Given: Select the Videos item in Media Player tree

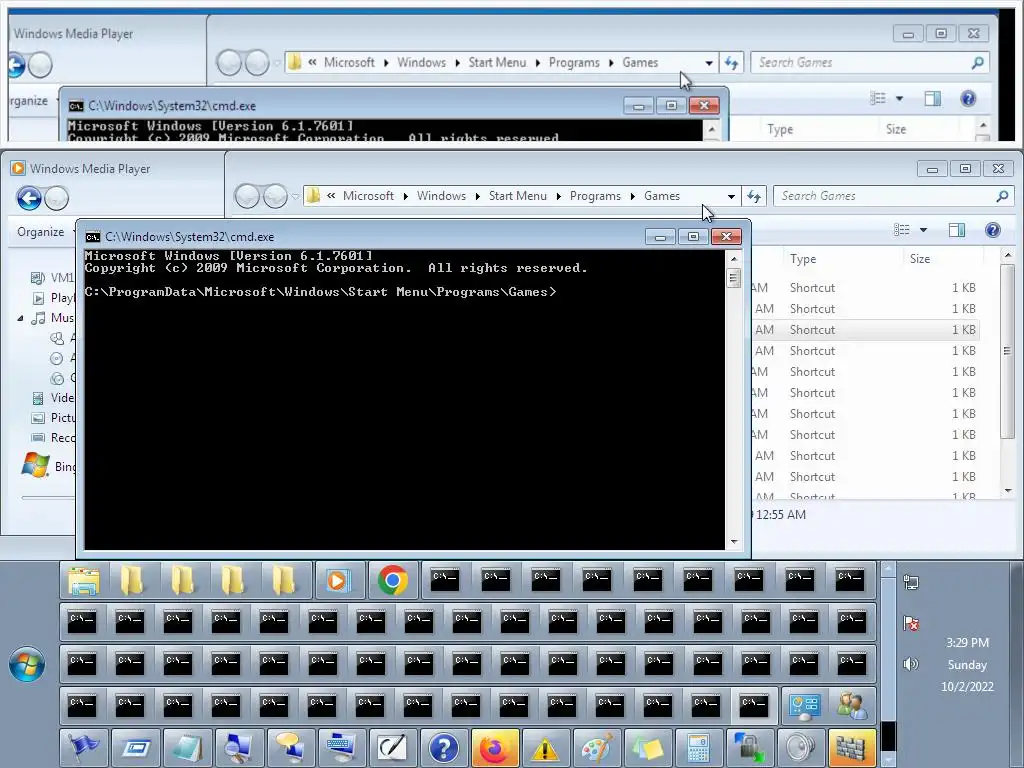Looking at the screenshot, I should (54, 398).
